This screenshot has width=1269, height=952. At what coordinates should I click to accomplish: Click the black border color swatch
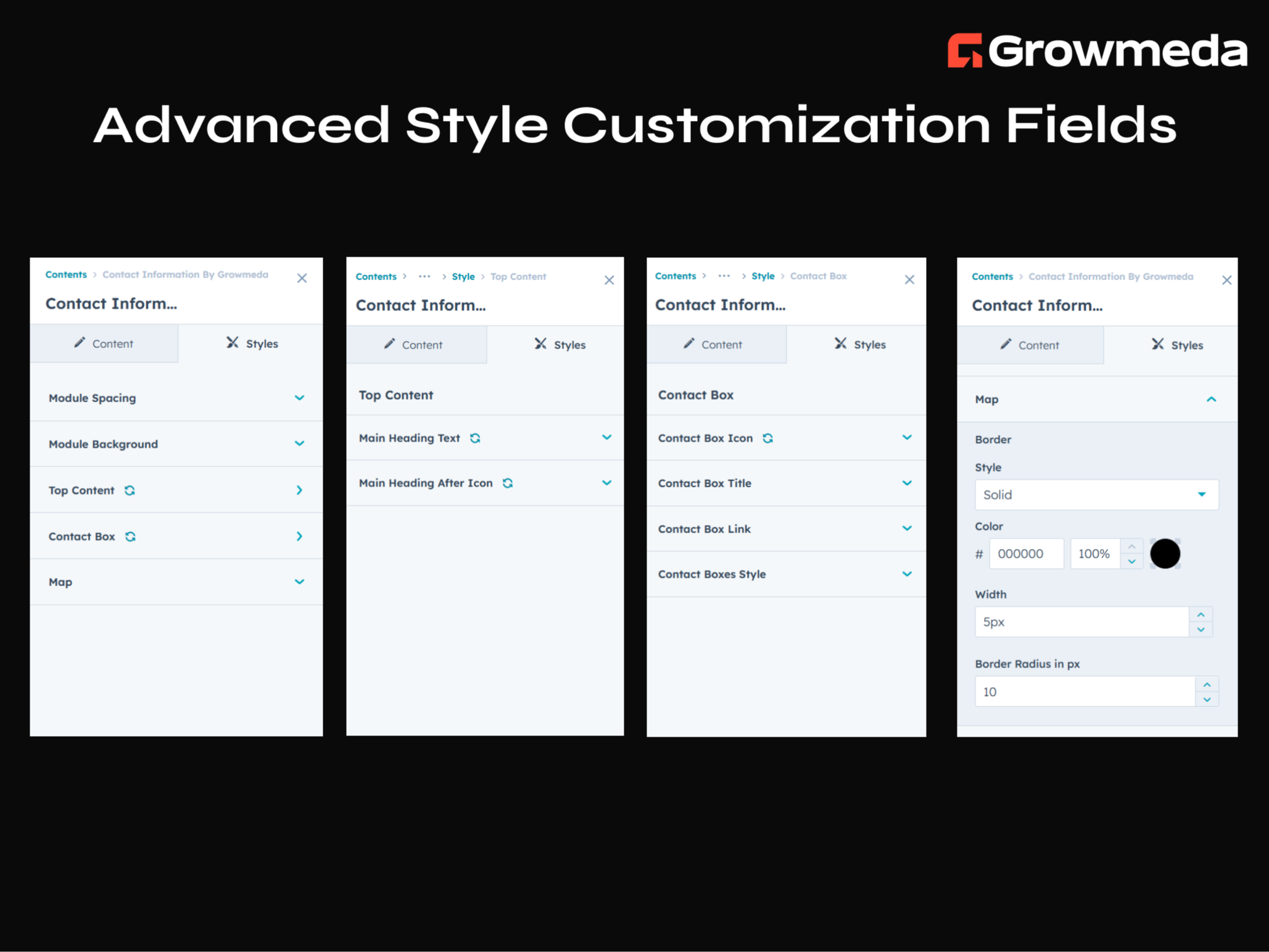pos(1165,553)
